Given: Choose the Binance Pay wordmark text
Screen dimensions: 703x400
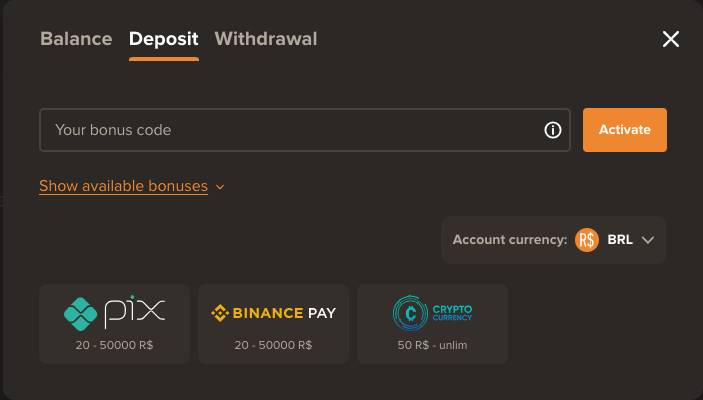Looking at the screenshot, I should pyautogui.click(x=284, y=313).
